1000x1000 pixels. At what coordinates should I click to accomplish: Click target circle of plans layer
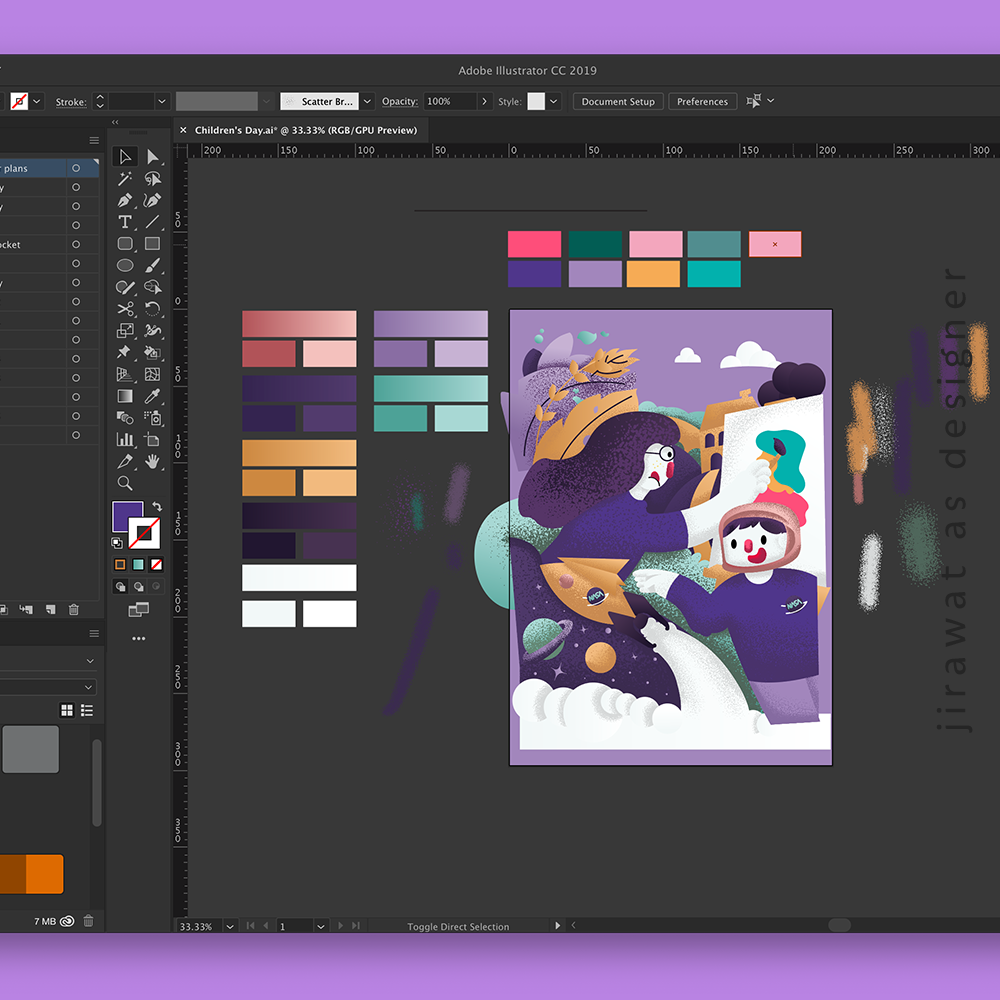click(76, 168)
